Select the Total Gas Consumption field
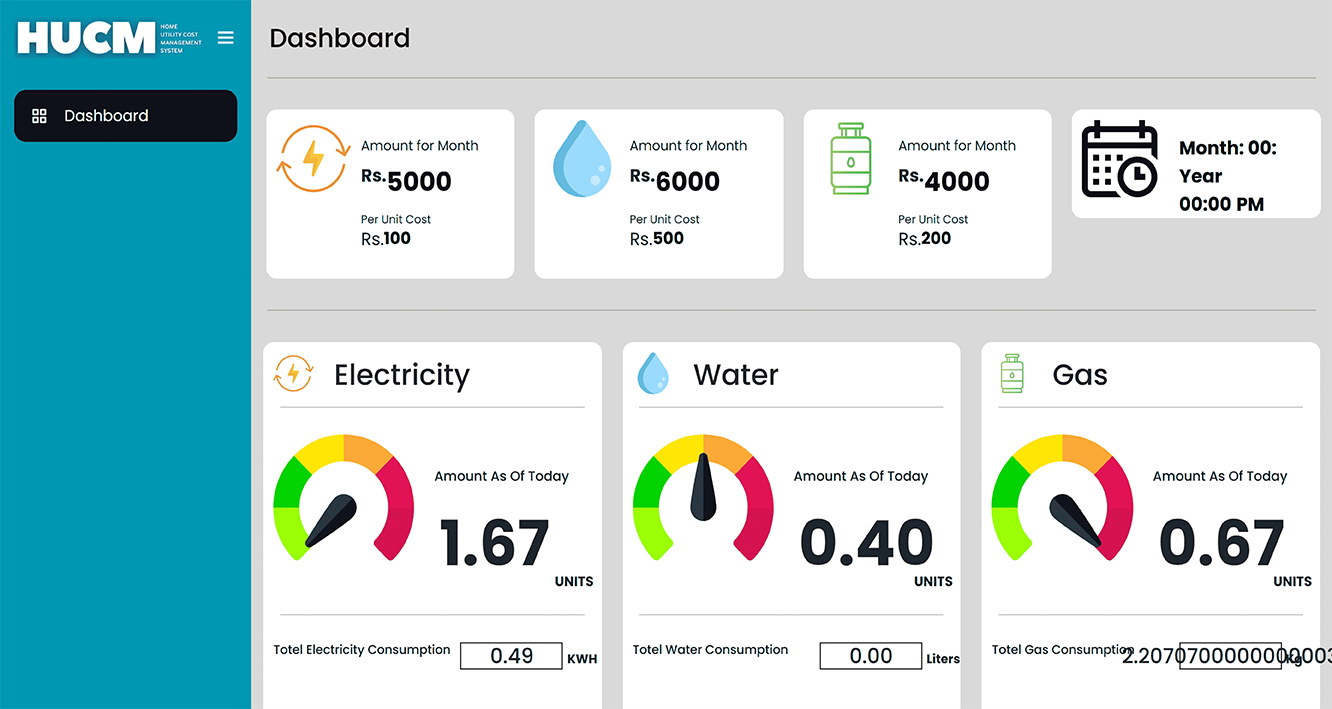The image size is (1332, 709). [1230, 656]
